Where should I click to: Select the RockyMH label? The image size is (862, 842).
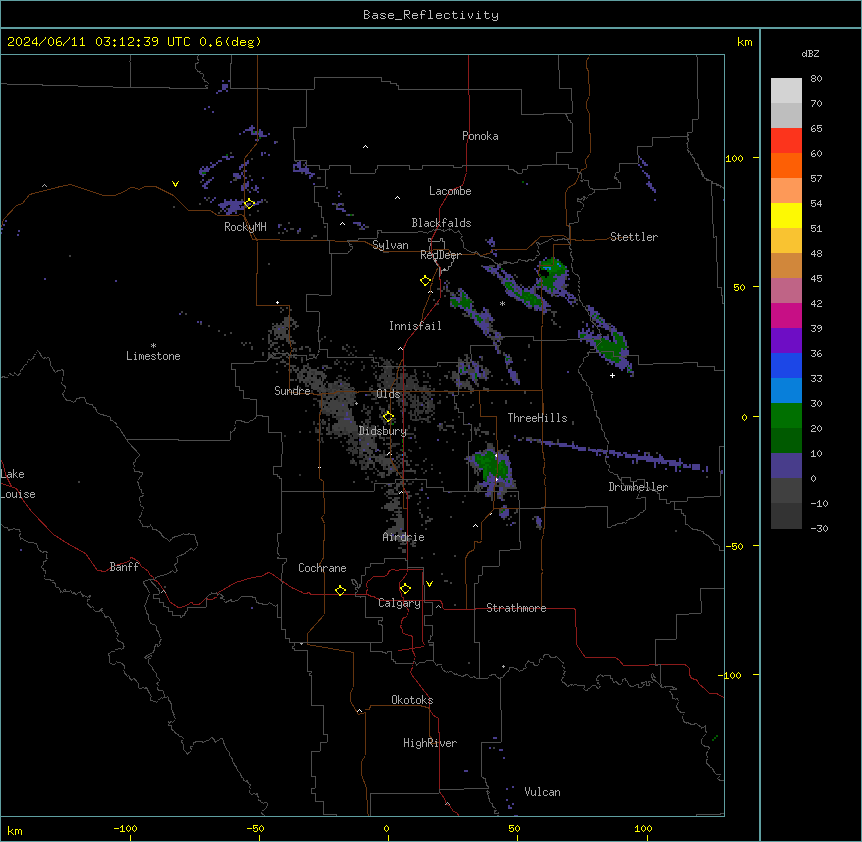tap(245, 227)
